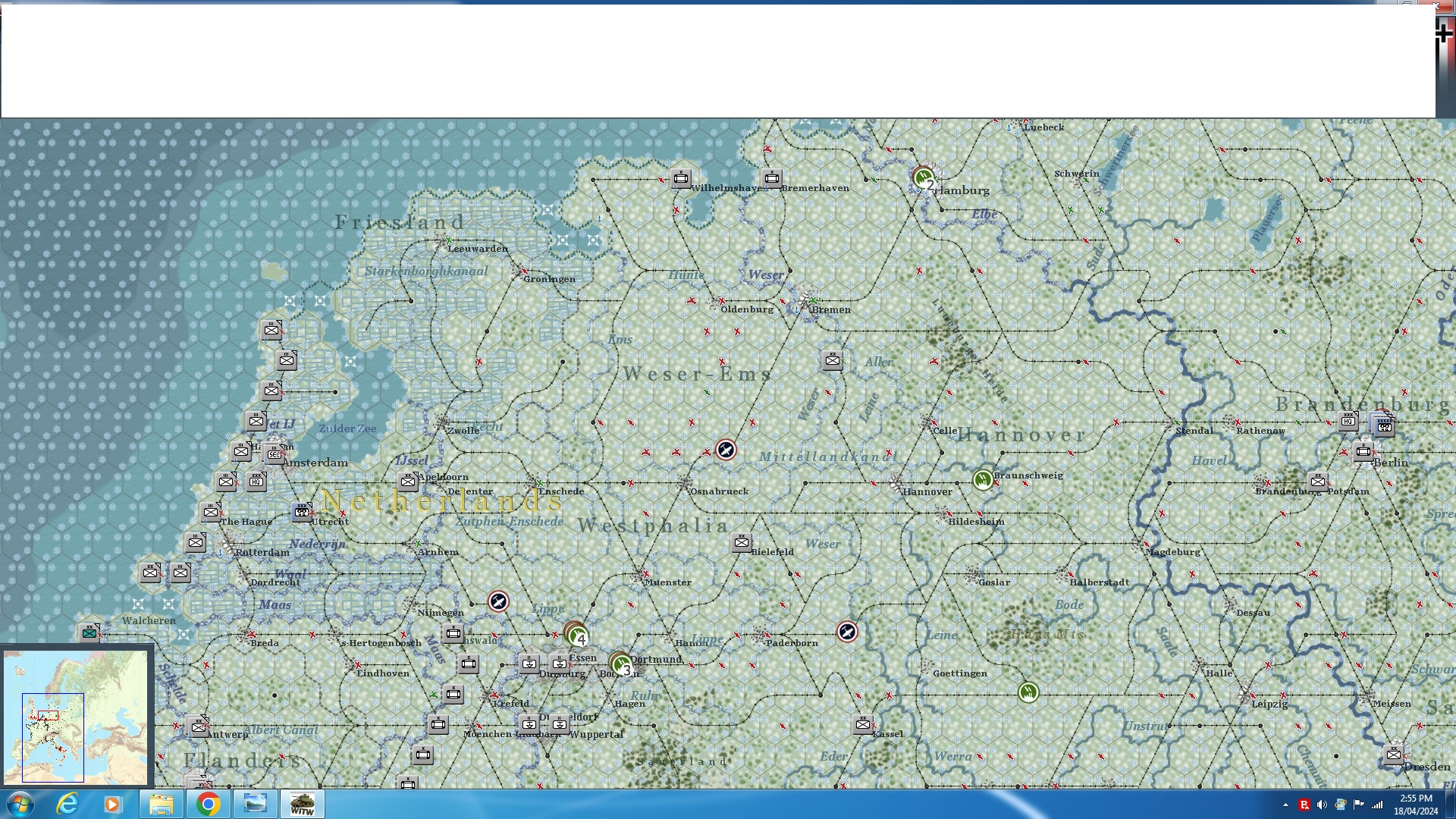The image size is (1456, 819).
Task: Click the air base marker east of Paderborn
Action: tap(847, 632)
